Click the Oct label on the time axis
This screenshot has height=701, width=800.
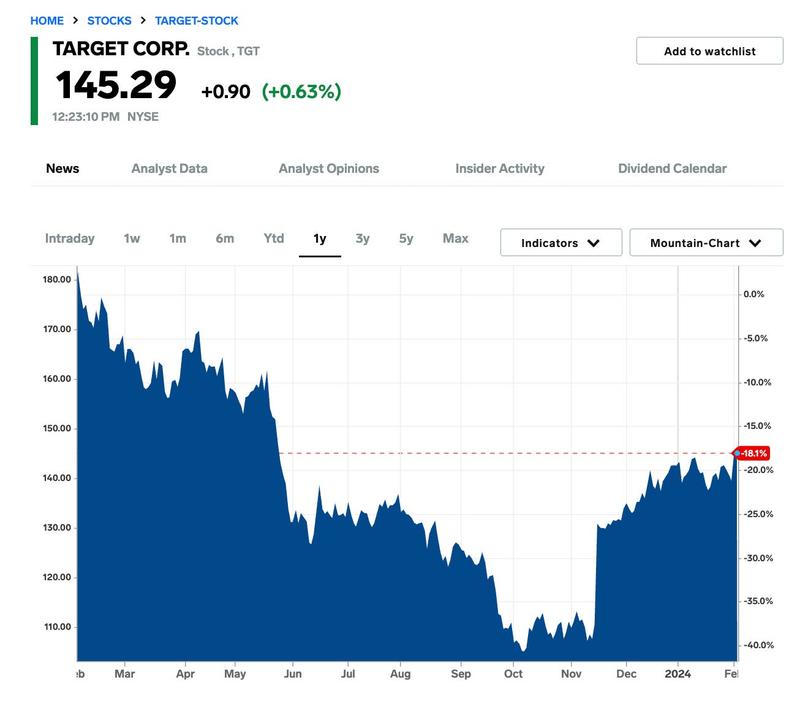point(513,674)
